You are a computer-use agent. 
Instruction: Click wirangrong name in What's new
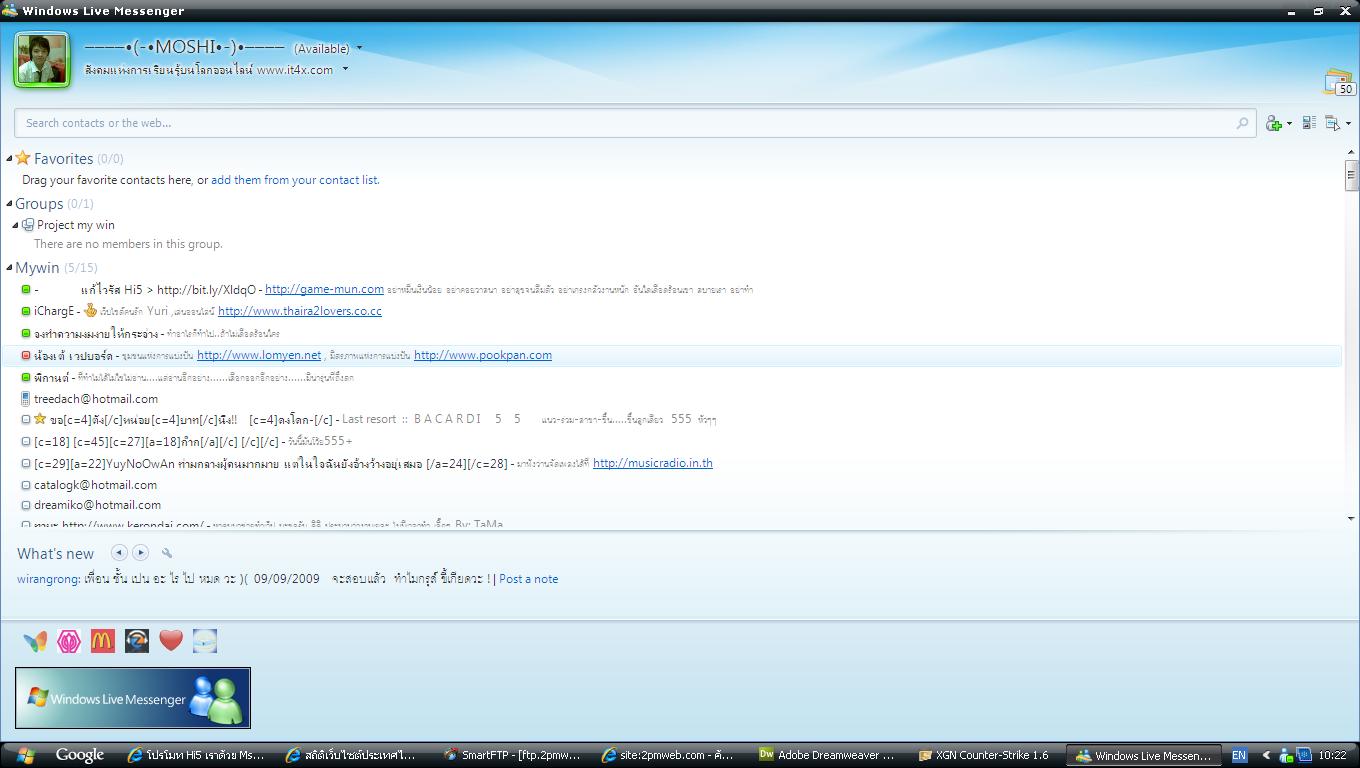[47, 579]
